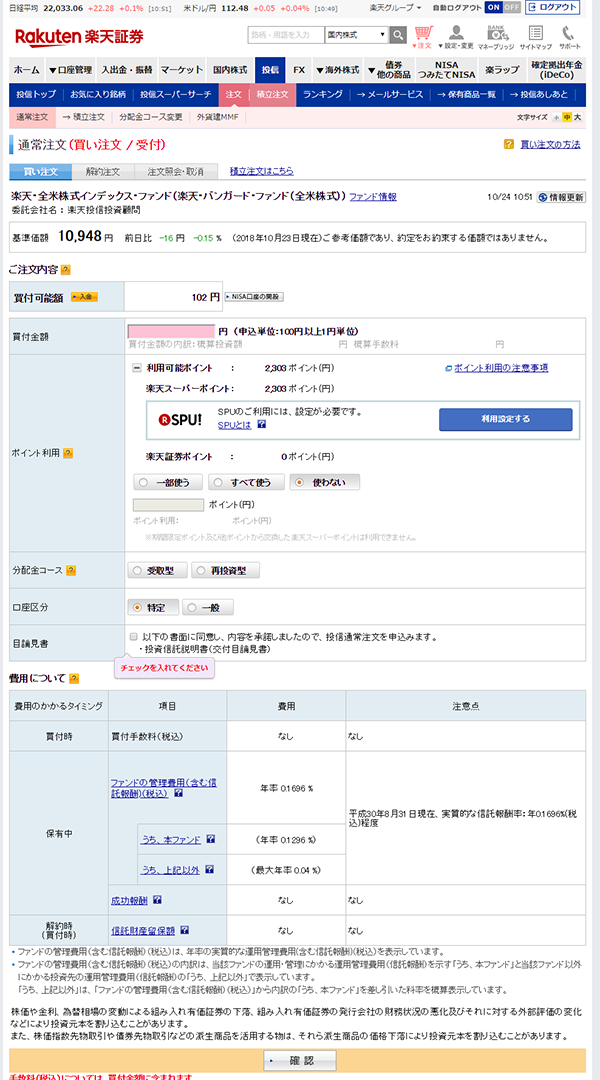
Task: Click the Rakuten 楽天証券 logo
Action: [x=79, y=37]
